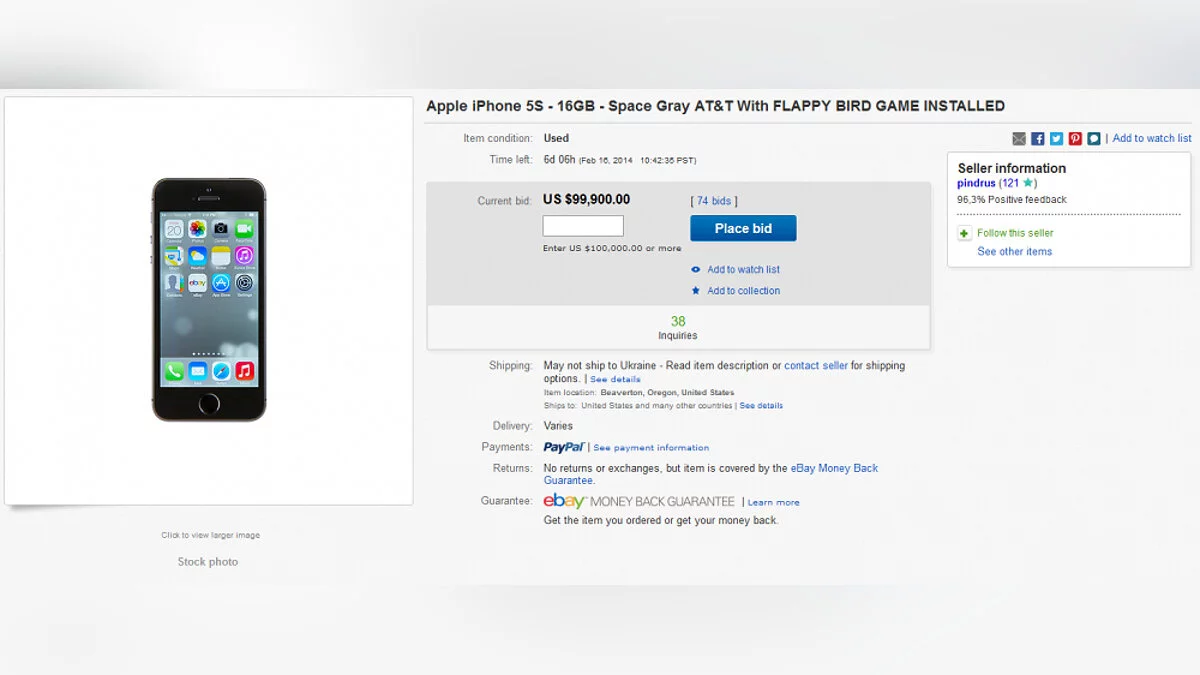Click Learn more about guarantee
The width and height of the screenshot is (1200, 675).
[x=773, y=502]
